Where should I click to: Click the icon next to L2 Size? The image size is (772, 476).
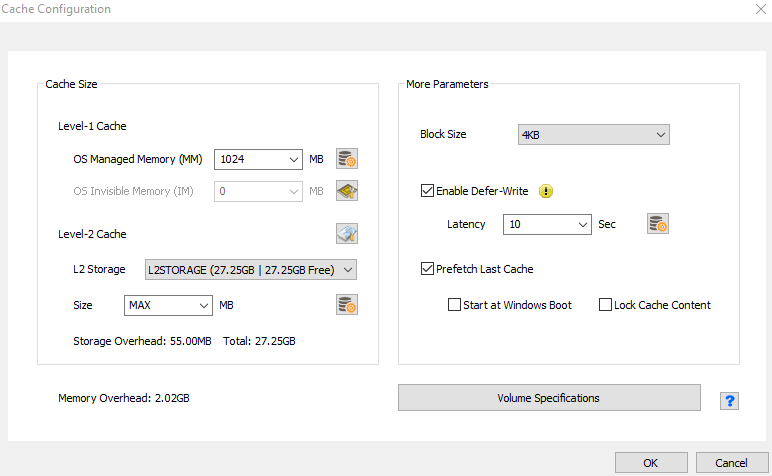click(x=347, y=305)
